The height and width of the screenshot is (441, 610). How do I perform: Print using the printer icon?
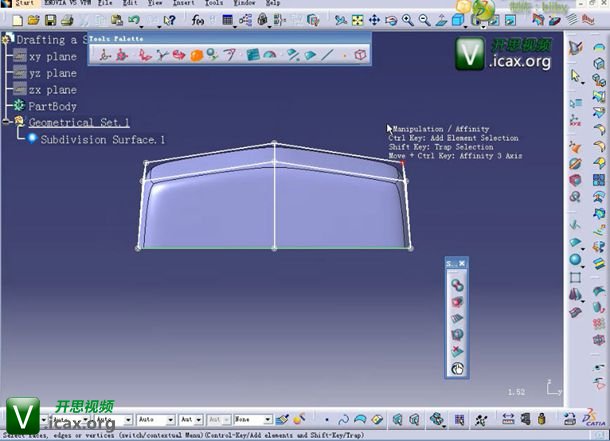pyautogui.click(x=67, y=20)
